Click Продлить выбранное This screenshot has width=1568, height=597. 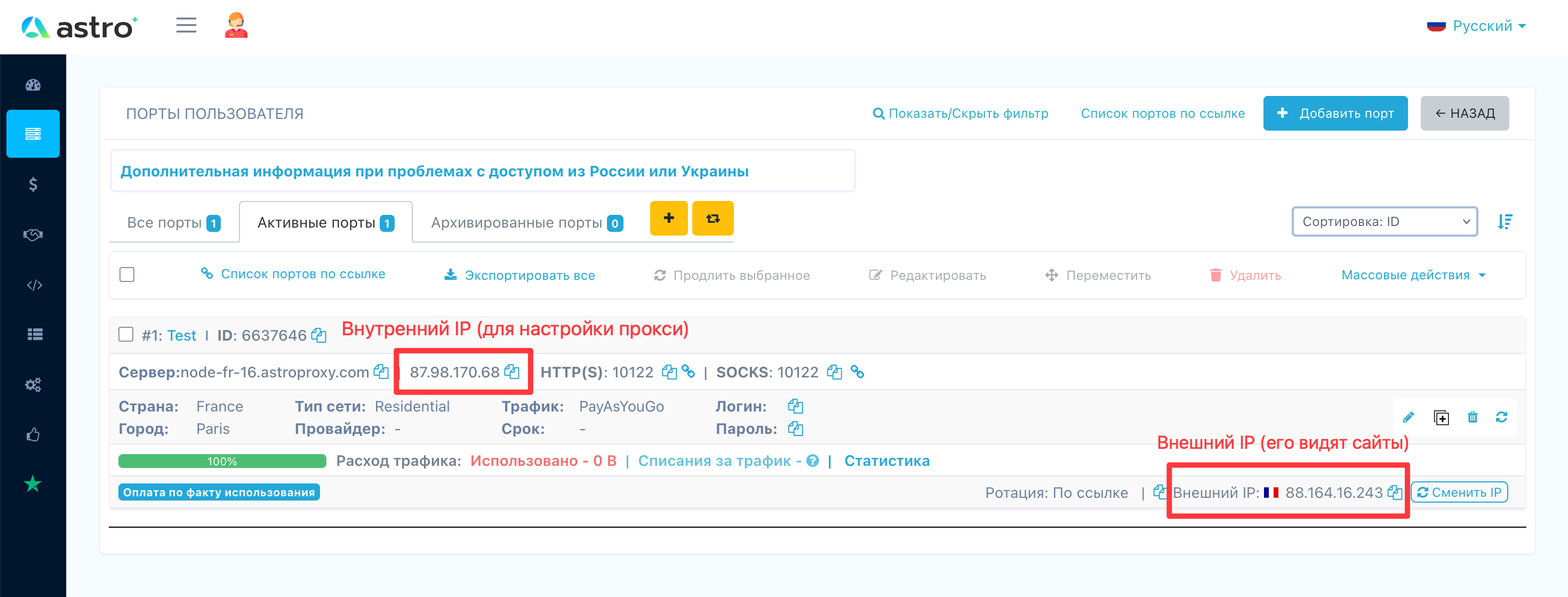pyautogui.click(x=732, y=275)
